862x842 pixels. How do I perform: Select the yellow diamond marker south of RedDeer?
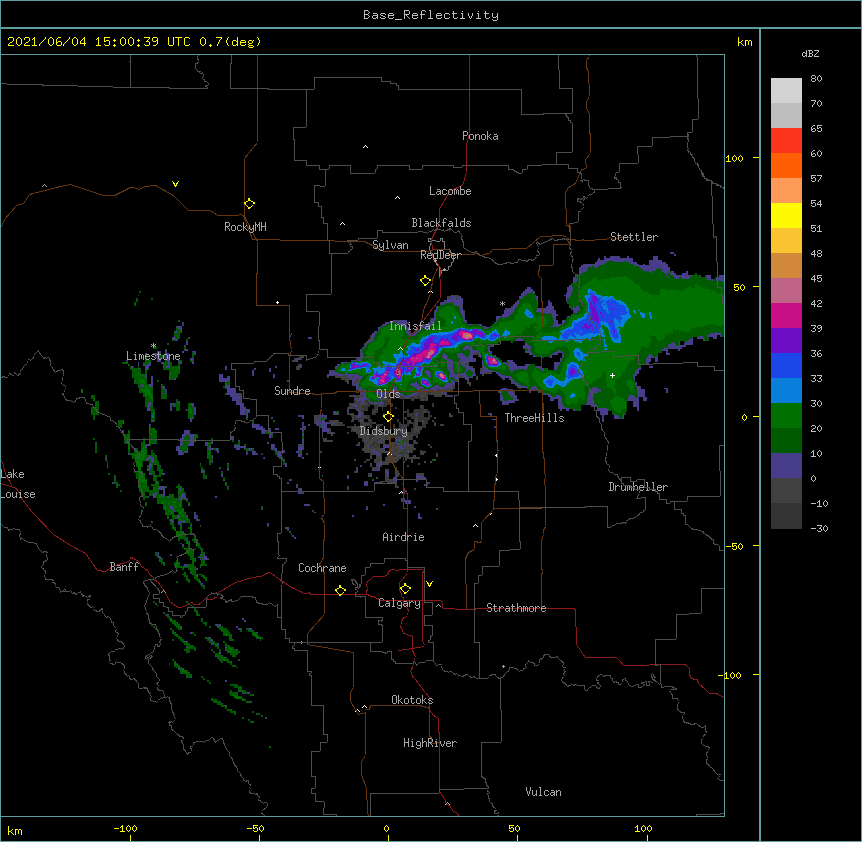tap(425, 280)
